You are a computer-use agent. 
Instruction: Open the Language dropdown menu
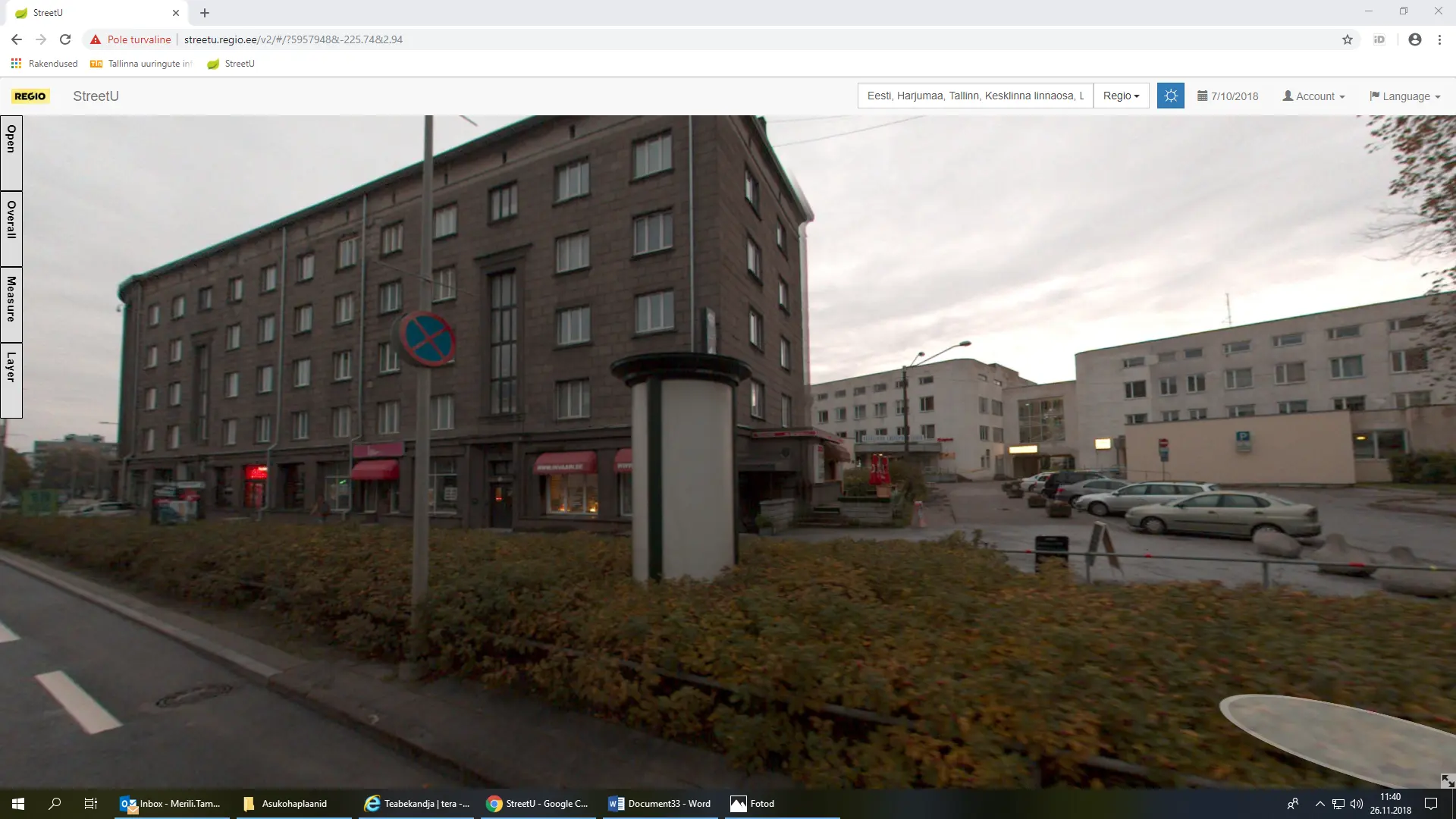[1404, 96]
